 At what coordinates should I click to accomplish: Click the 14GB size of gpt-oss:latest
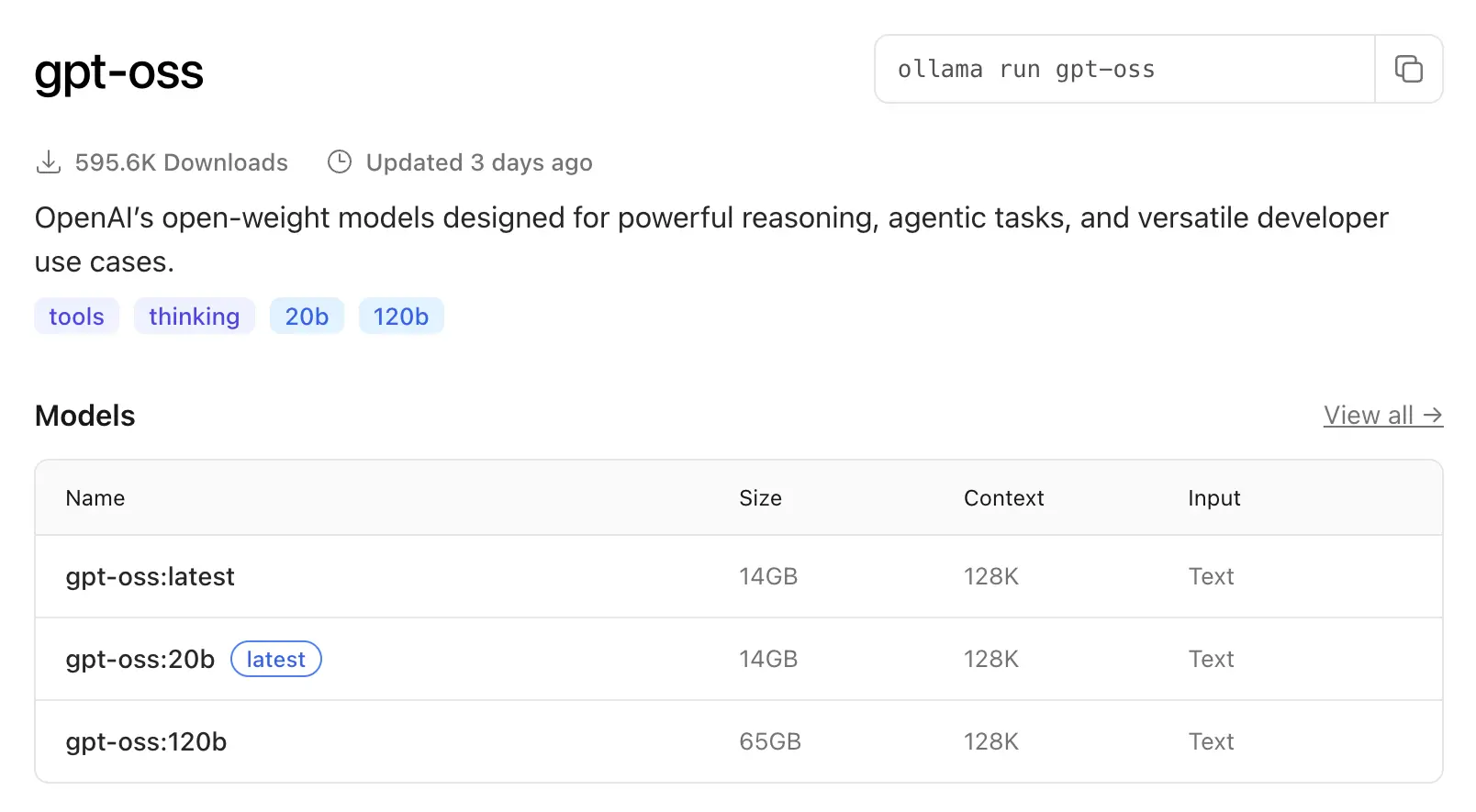click(769, 576)
